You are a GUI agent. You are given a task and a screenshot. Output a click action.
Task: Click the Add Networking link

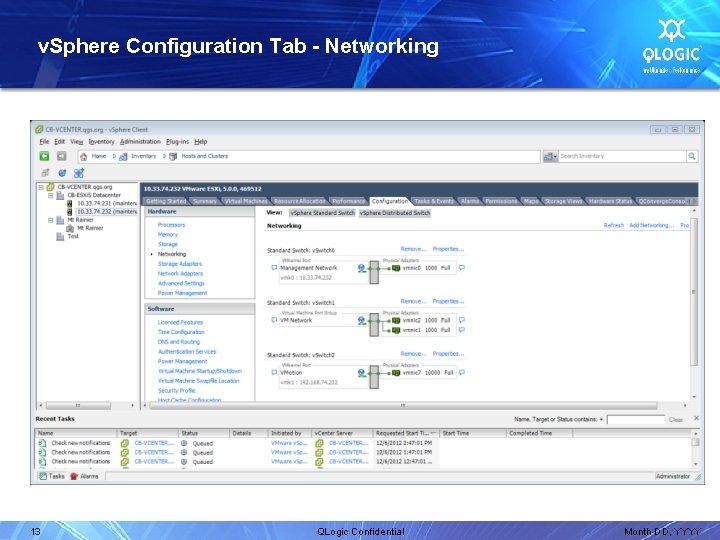[x=652, y=225]
